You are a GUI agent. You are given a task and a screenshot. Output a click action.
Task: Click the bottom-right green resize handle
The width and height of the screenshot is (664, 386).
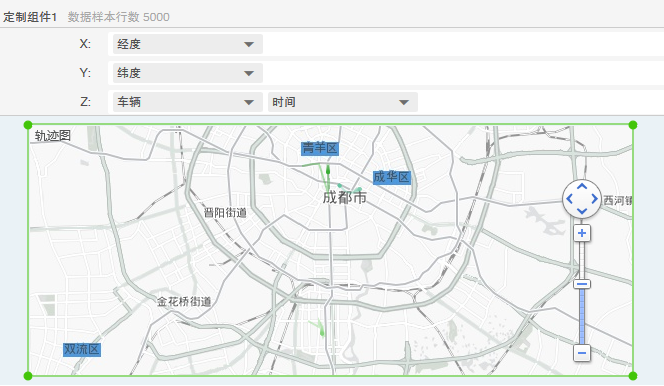coord(633,375)
